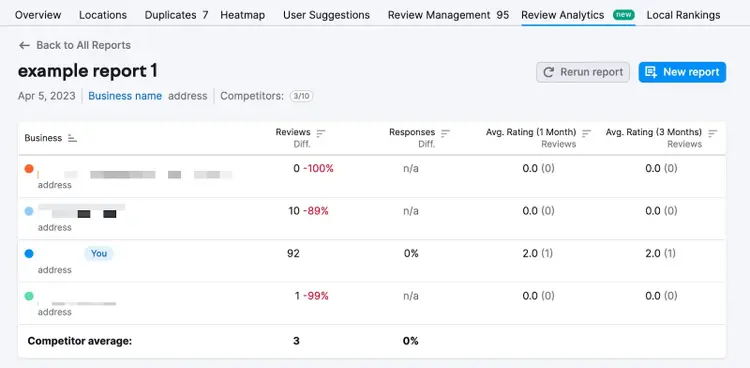This screenshot has height=368, width=750.
Task: Click the Rerun report refresh icon
Action: tap(549, 72)
